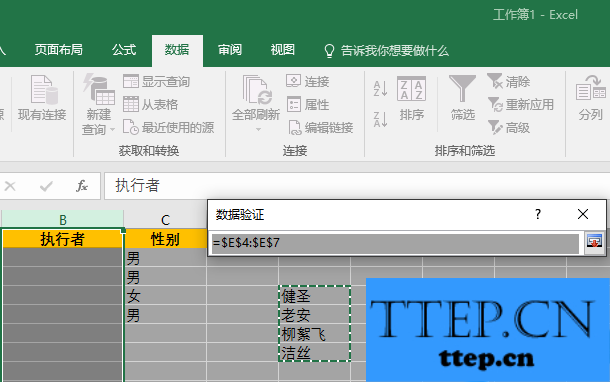This screenshot has width=610, height=382.
Task: Click the cell containing 洁丝
Action: 314,352
